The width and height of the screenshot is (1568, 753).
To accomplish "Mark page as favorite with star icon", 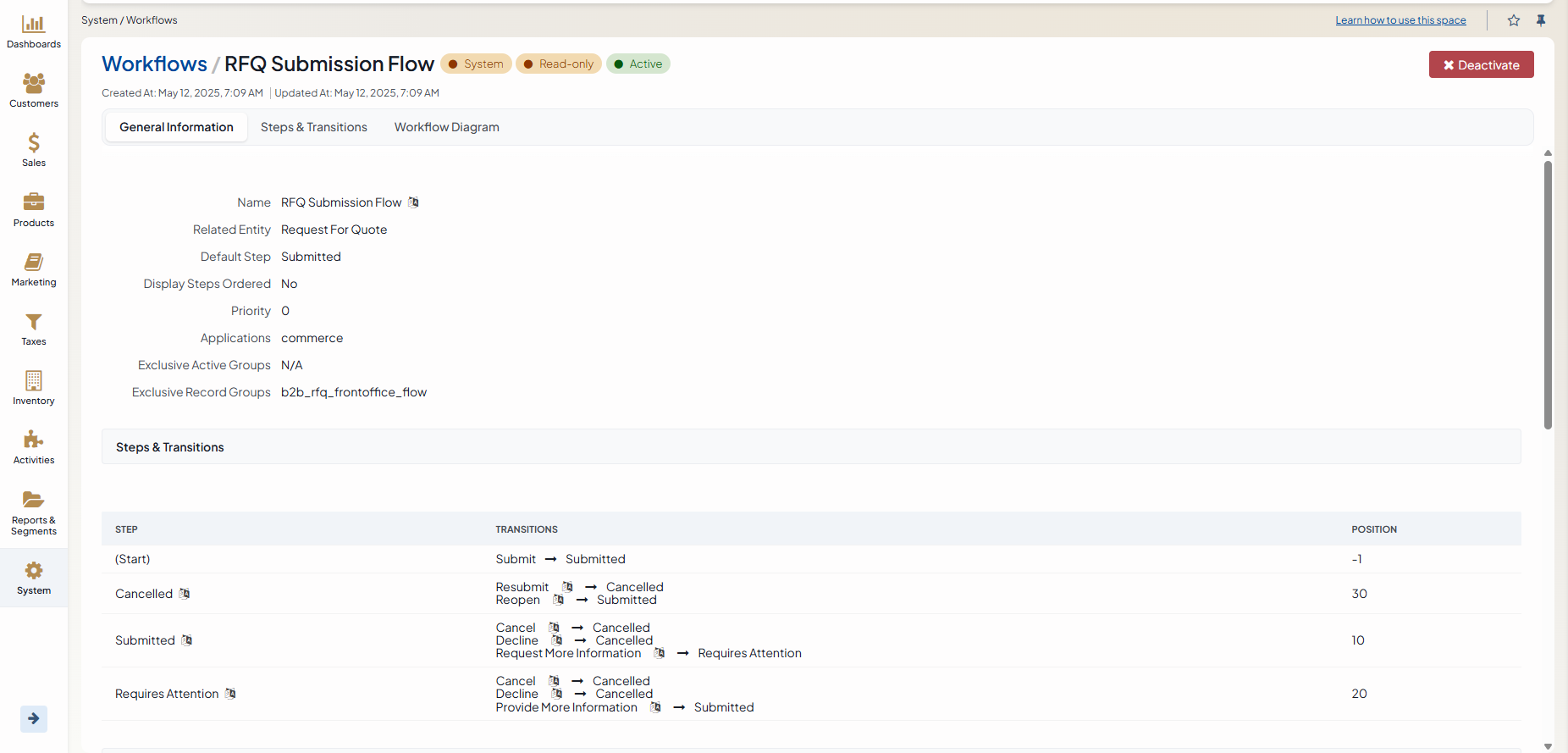I will coord(1514,20).
